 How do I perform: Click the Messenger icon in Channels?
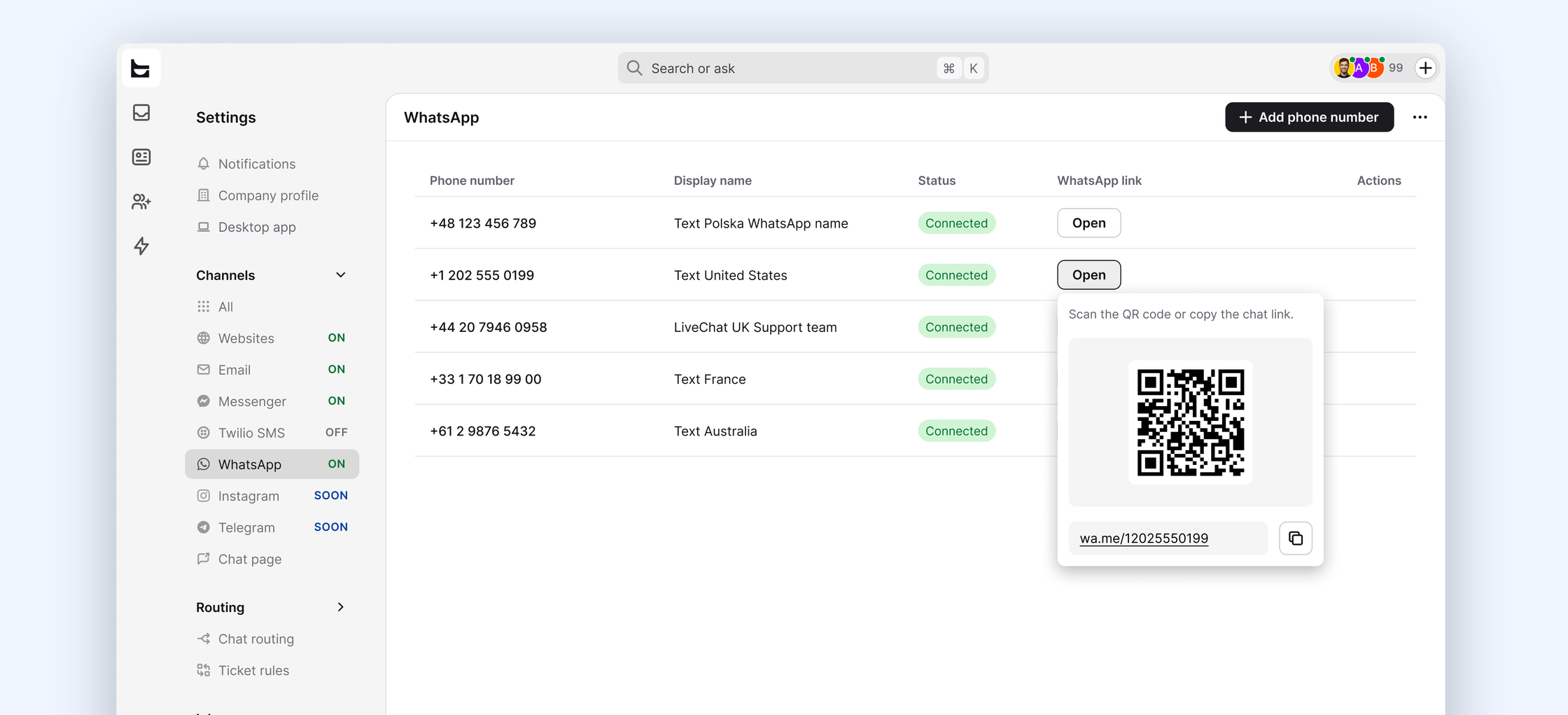click(204, 401)
